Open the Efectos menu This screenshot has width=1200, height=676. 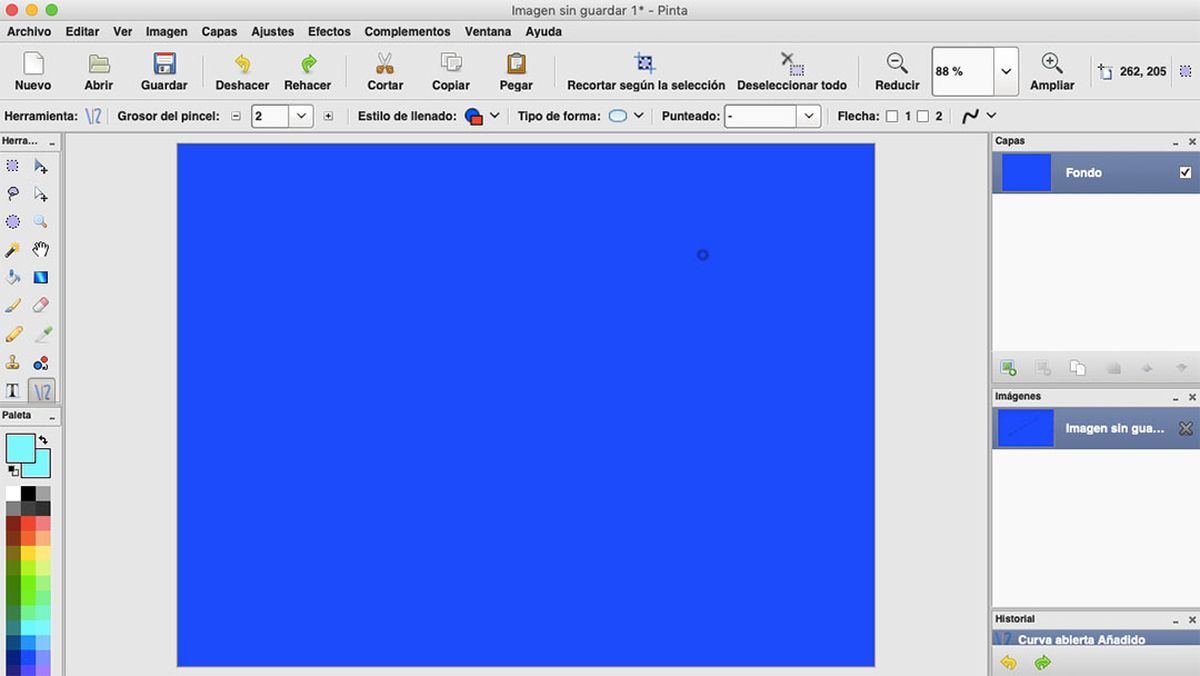click(x=329, y=31)
